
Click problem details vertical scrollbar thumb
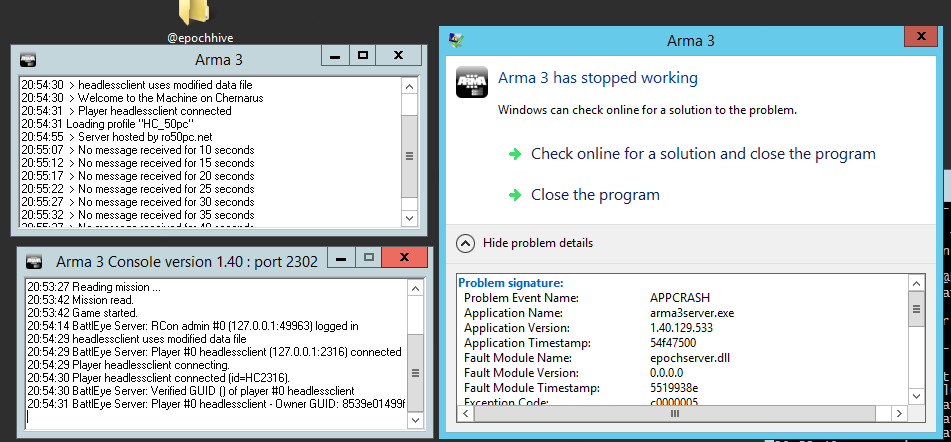[917, 309]
